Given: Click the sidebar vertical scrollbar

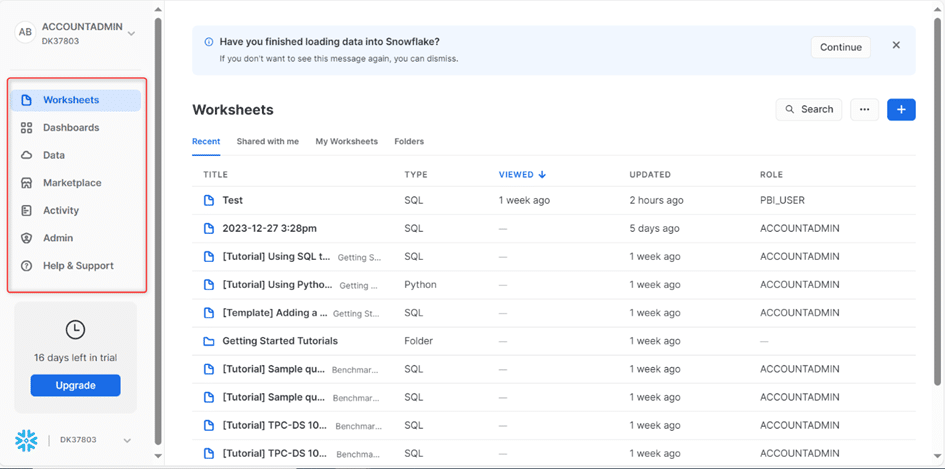Looking at the screenshot, I should tap(158, 232).
